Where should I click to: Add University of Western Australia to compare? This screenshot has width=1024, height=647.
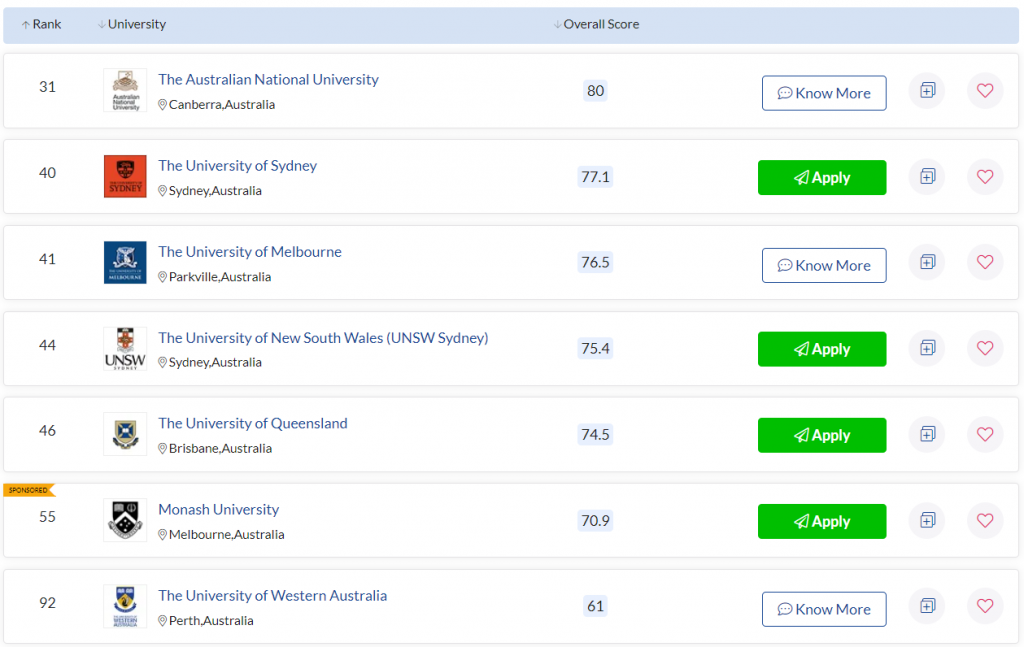[927, 607]
